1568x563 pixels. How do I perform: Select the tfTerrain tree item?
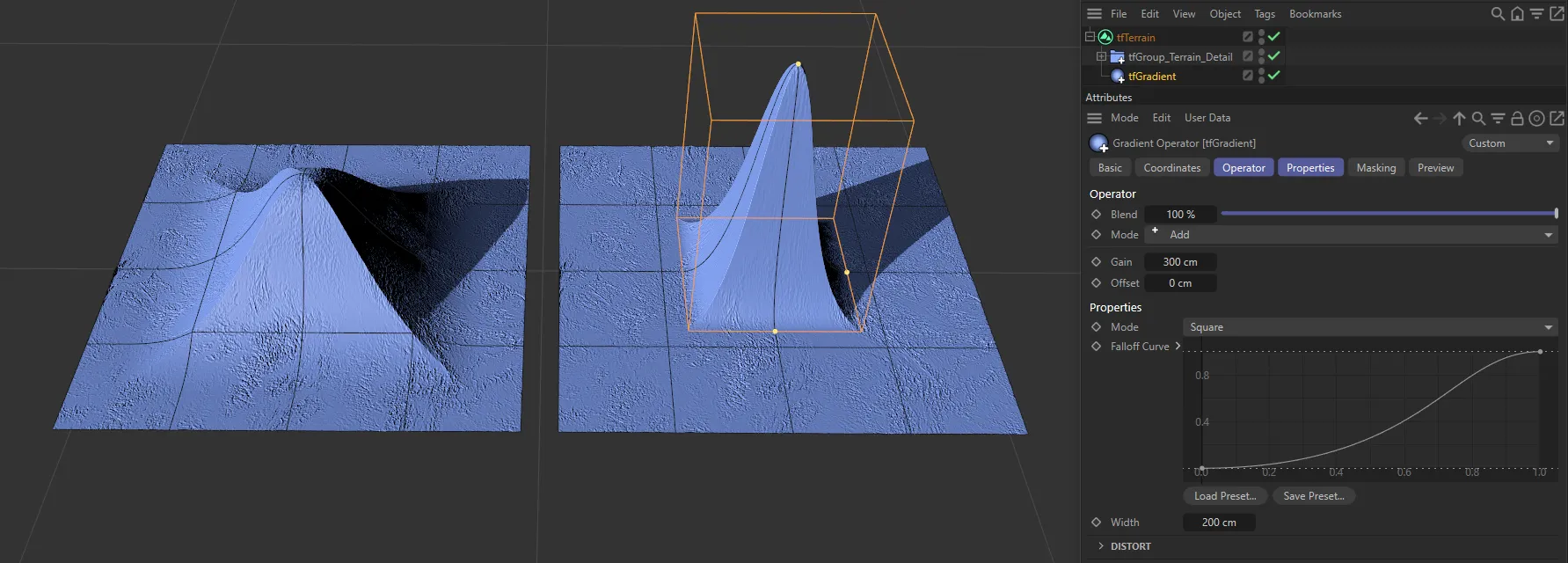point(1135,38)
